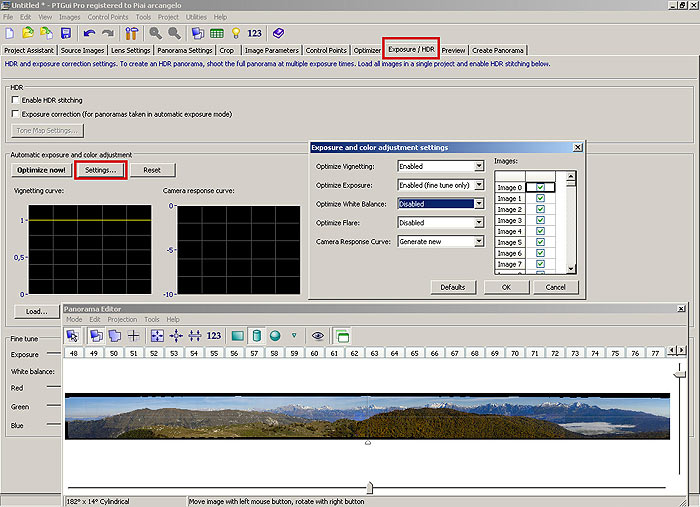The image size is (700, 507).
Task: Click the horizontal slider handle below the panorama
Action: click(x=370, y=487)
